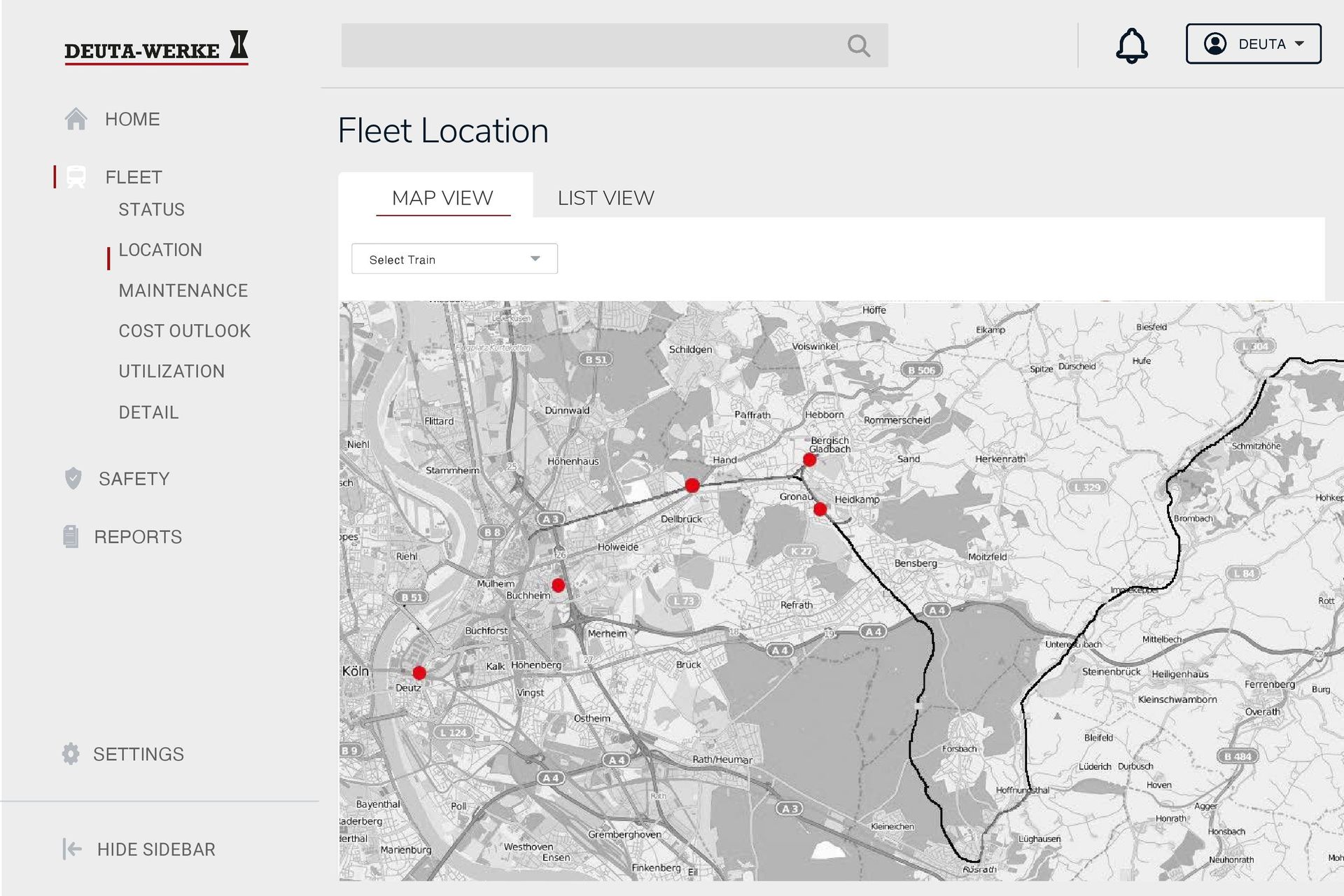Go to Cost Outlook page
Image resolution: width=1344 pixels, height=896 pixels.
[x=184, y=330]
